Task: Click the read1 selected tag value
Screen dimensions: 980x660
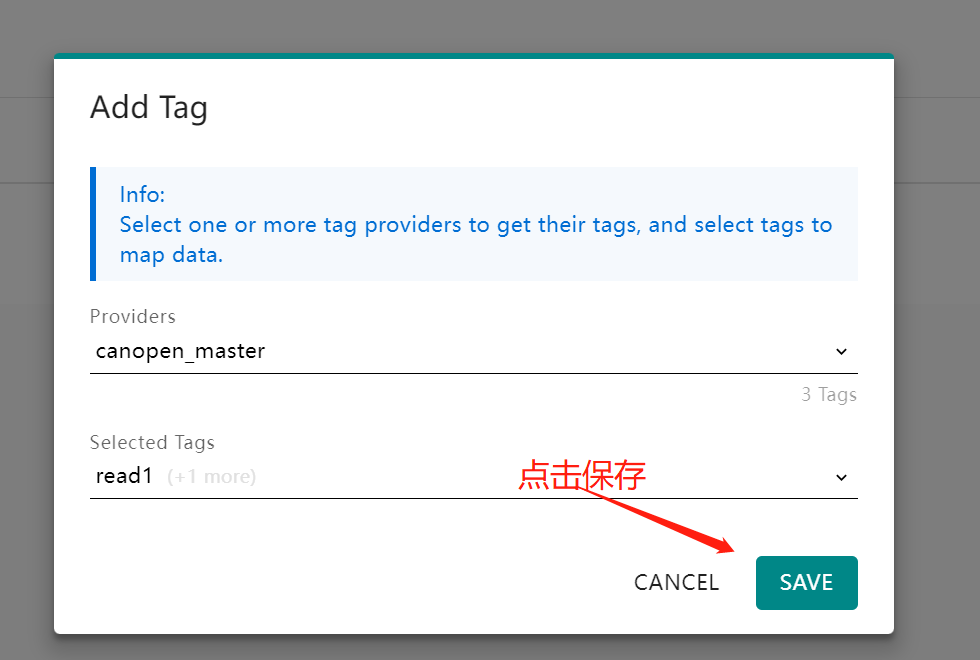Action: click(124, 476)
